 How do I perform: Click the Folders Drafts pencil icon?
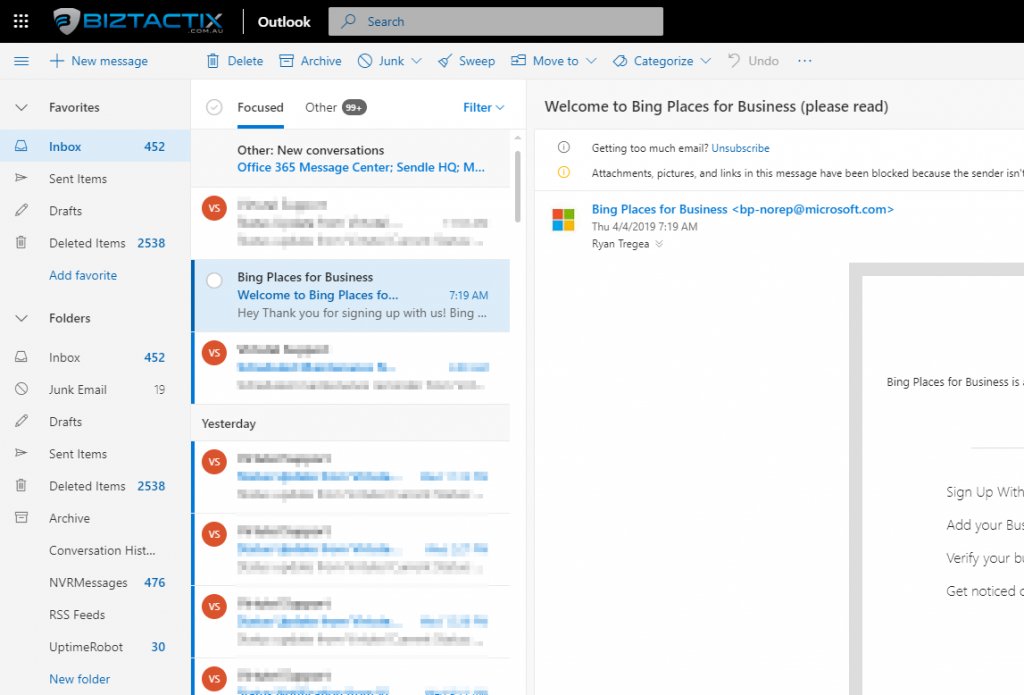(22, 421)
